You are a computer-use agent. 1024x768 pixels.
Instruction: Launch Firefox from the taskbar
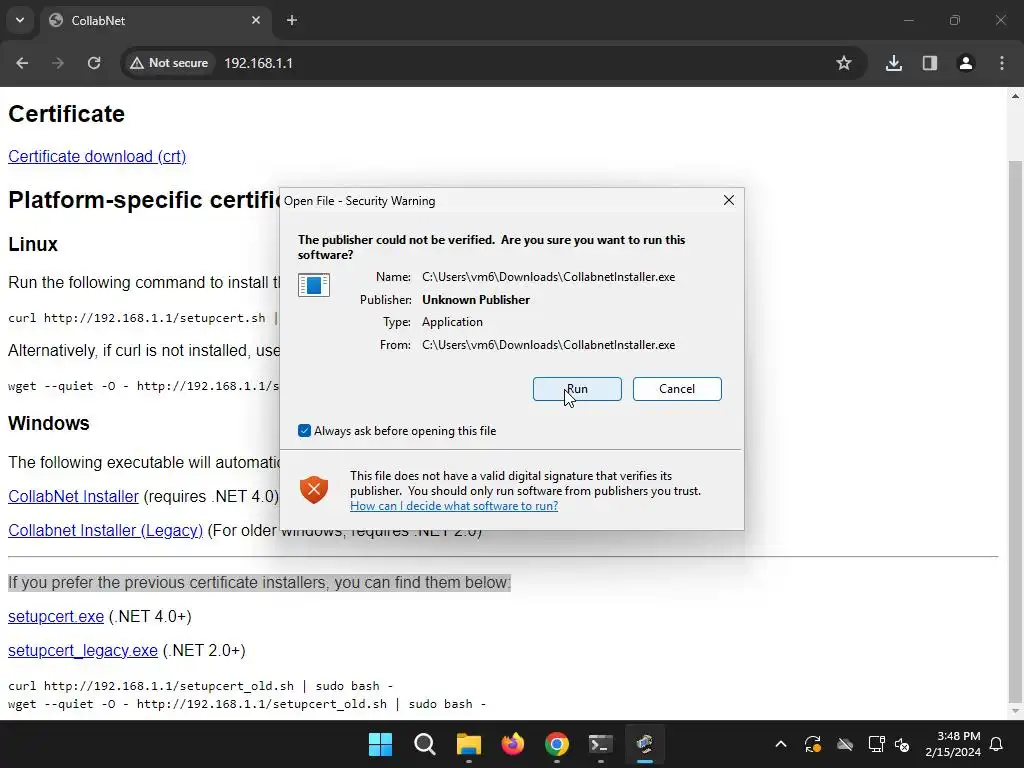pos(513,744)
